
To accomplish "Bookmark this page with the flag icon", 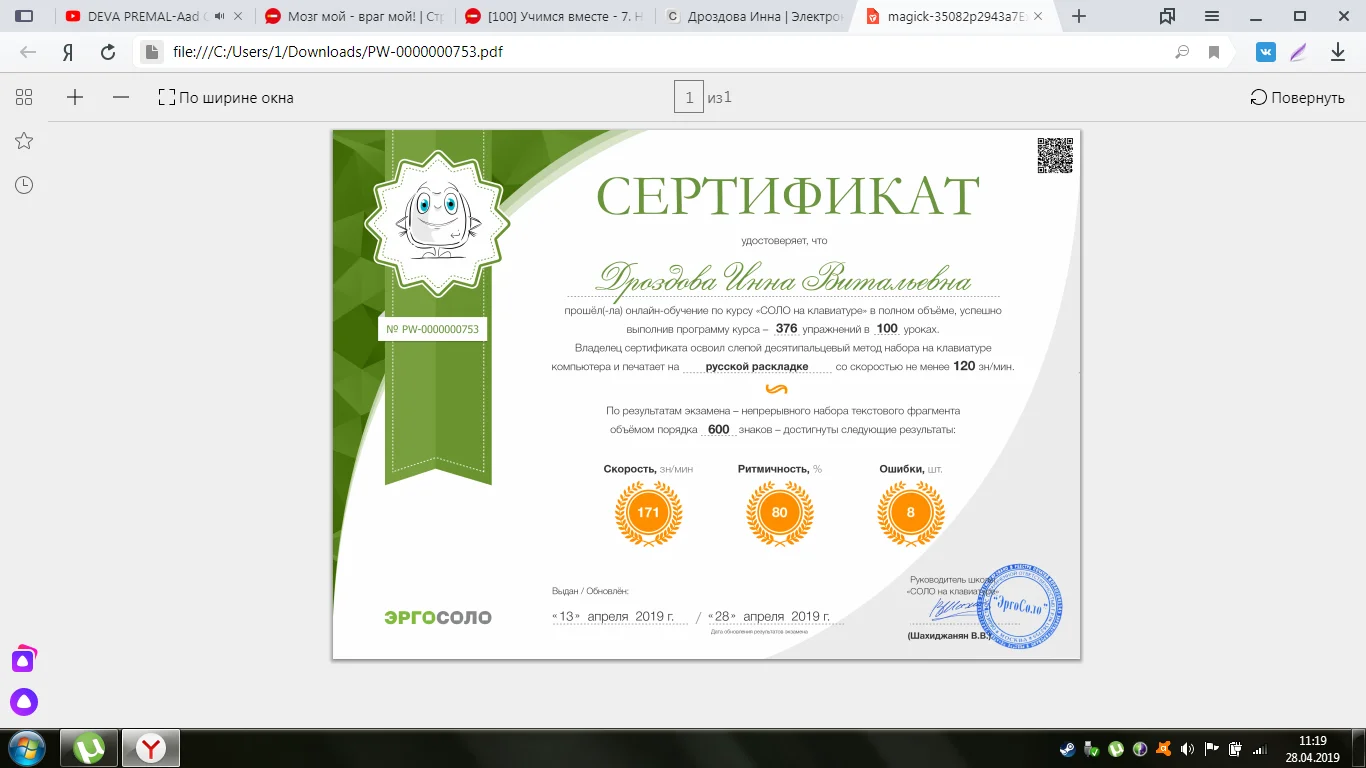I will [x=1214, y=52].
